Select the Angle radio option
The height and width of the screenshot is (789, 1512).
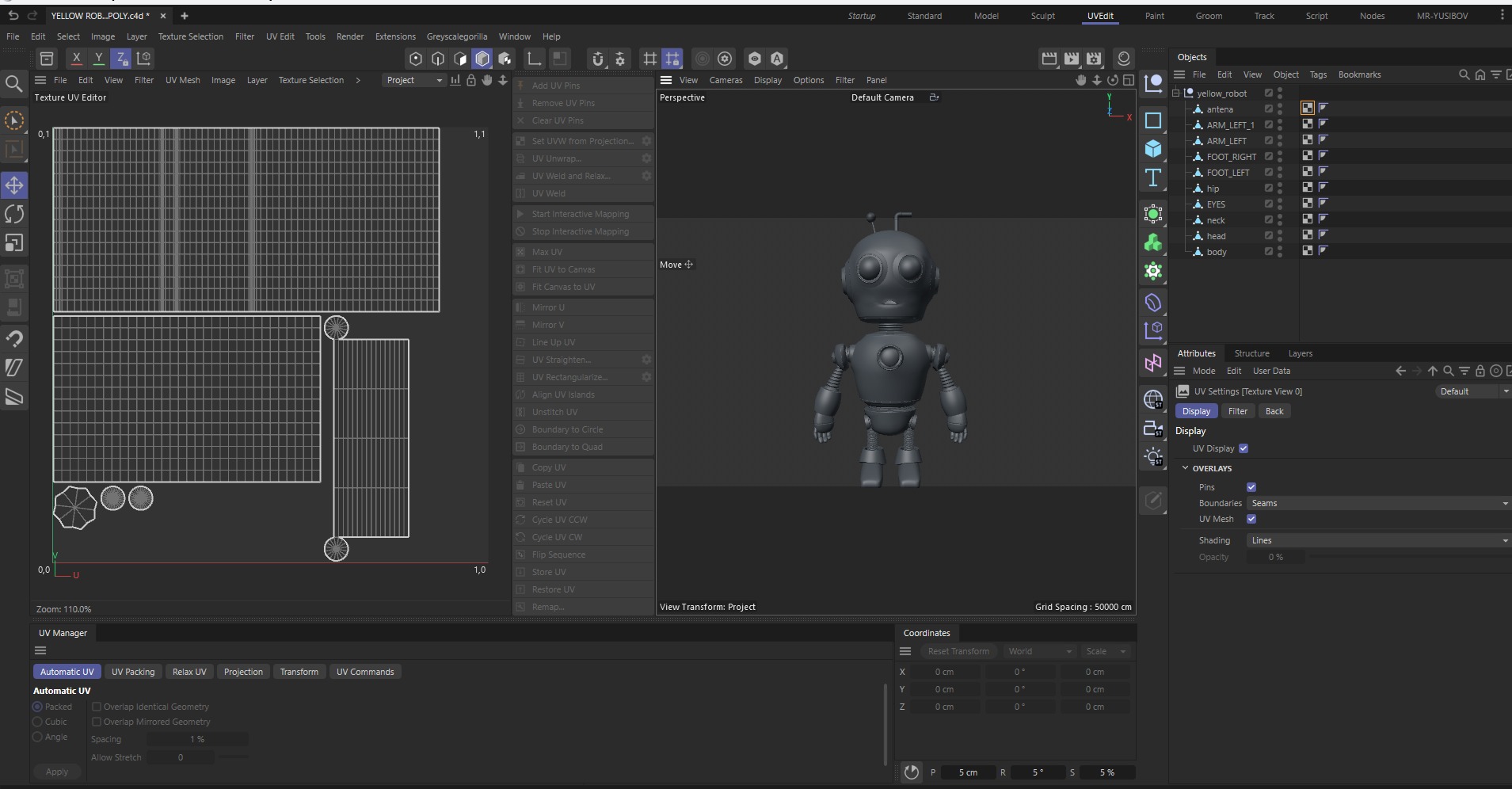click(x=37, y=737)
